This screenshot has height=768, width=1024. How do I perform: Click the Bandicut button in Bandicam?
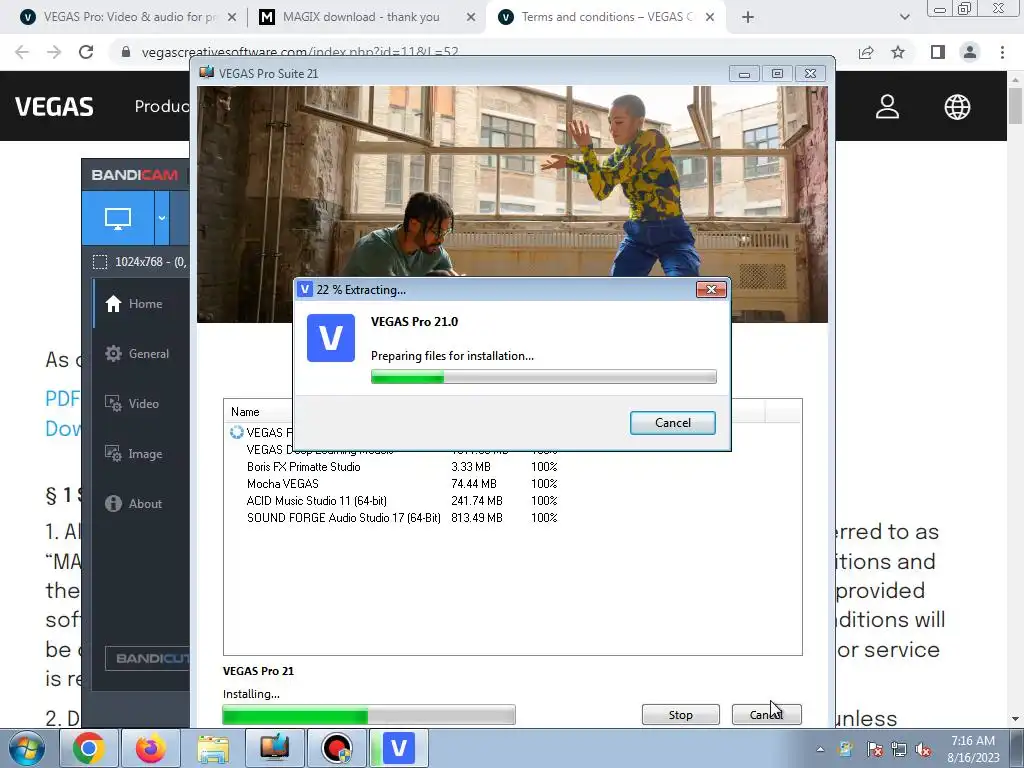tap(147, 658)
